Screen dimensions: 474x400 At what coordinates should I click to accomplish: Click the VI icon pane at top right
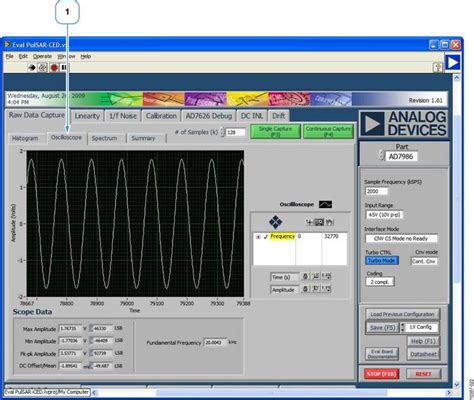point(453,62)
